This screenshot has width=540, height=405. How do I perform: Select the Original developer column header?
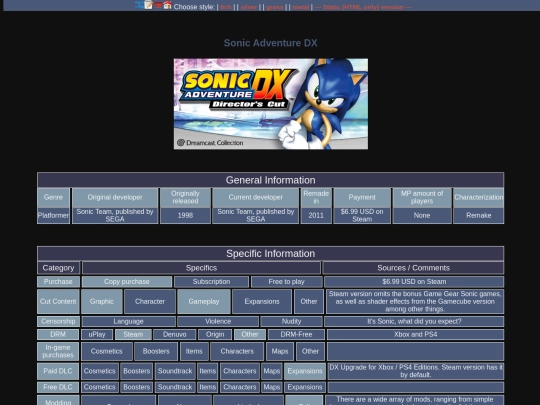click(x=115, y=197)
